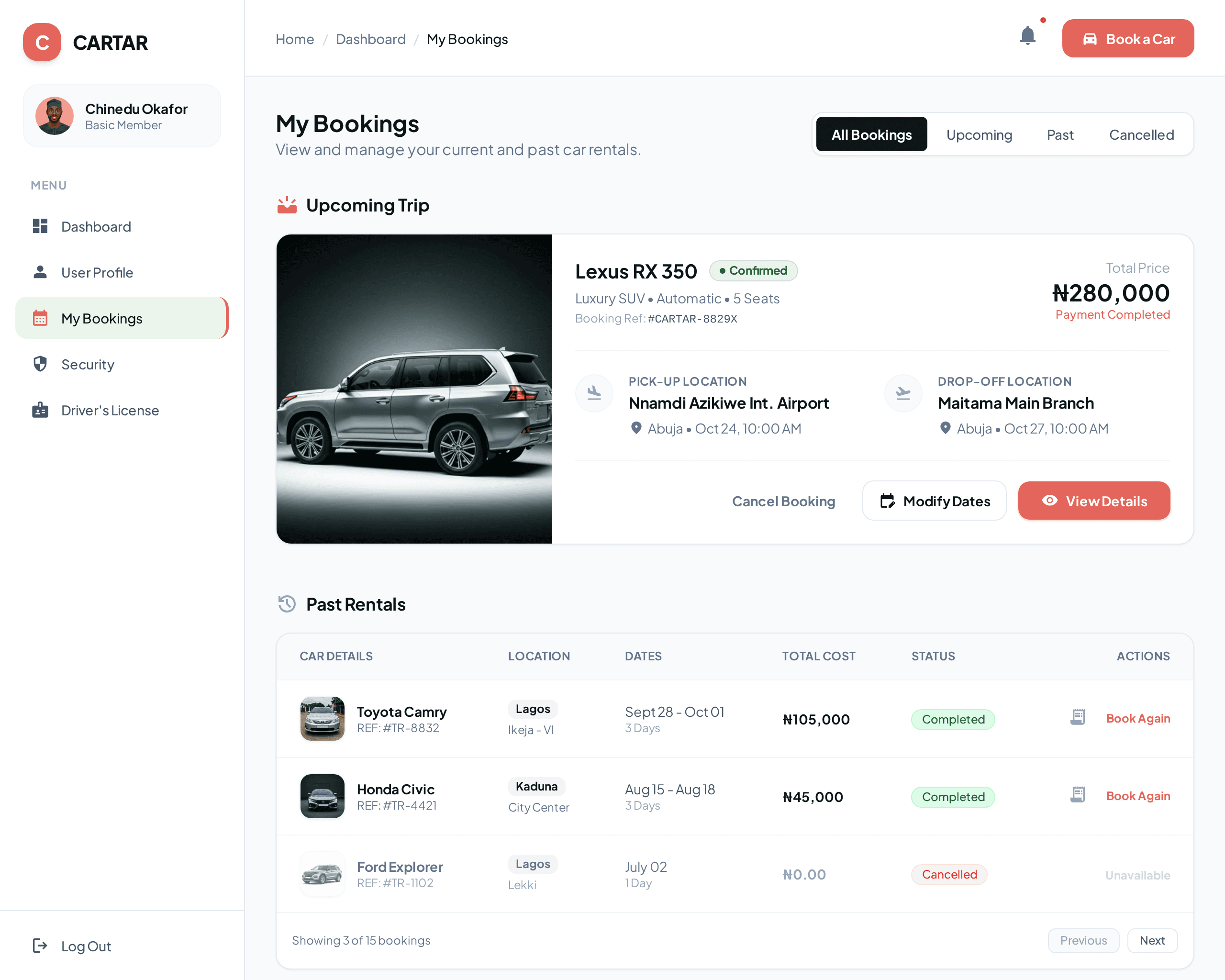Open Chinedu Okafor's profile avatar
The image size is (1225, 980).
click(55, 116)
